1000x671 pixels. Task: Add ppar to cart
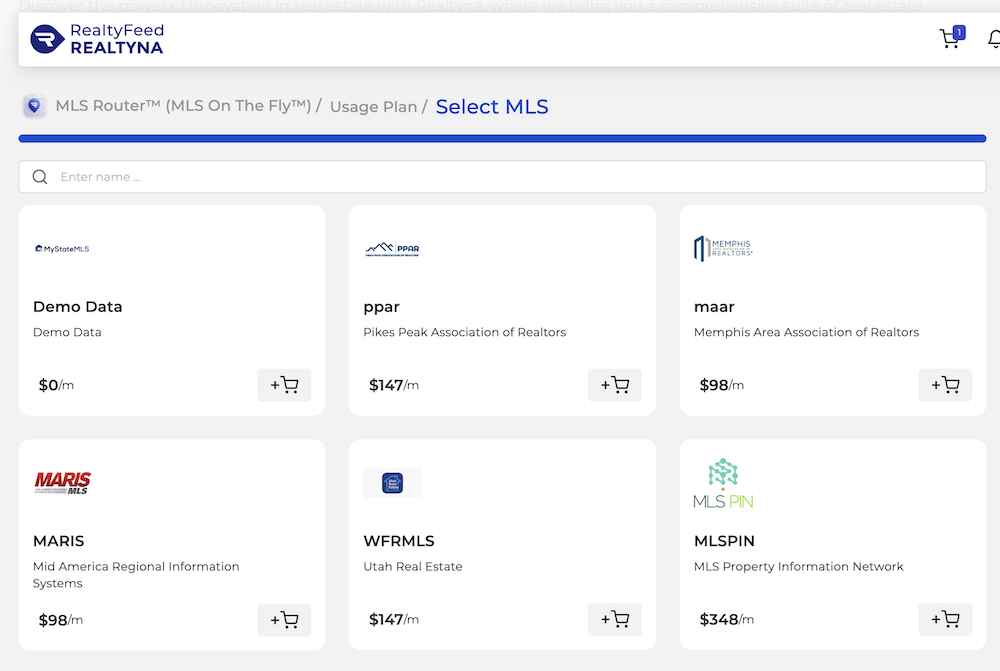click(x=615, y=385)
